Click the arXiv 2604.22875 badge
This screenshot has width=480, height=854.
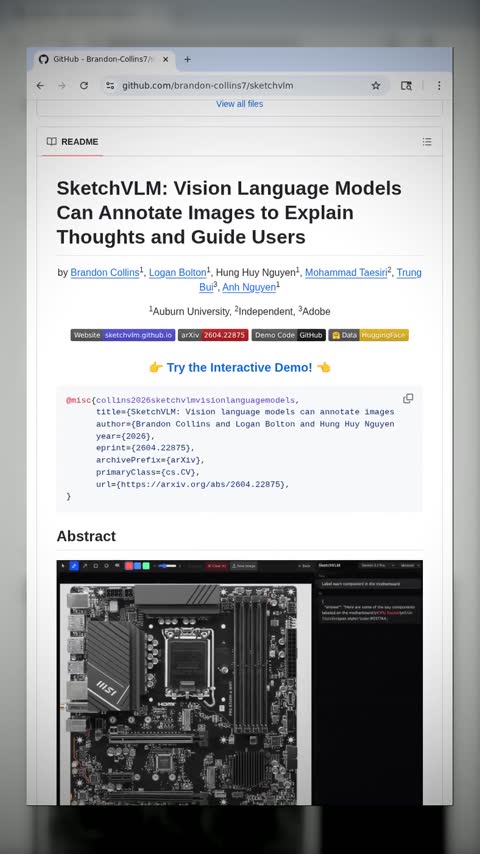213,335
